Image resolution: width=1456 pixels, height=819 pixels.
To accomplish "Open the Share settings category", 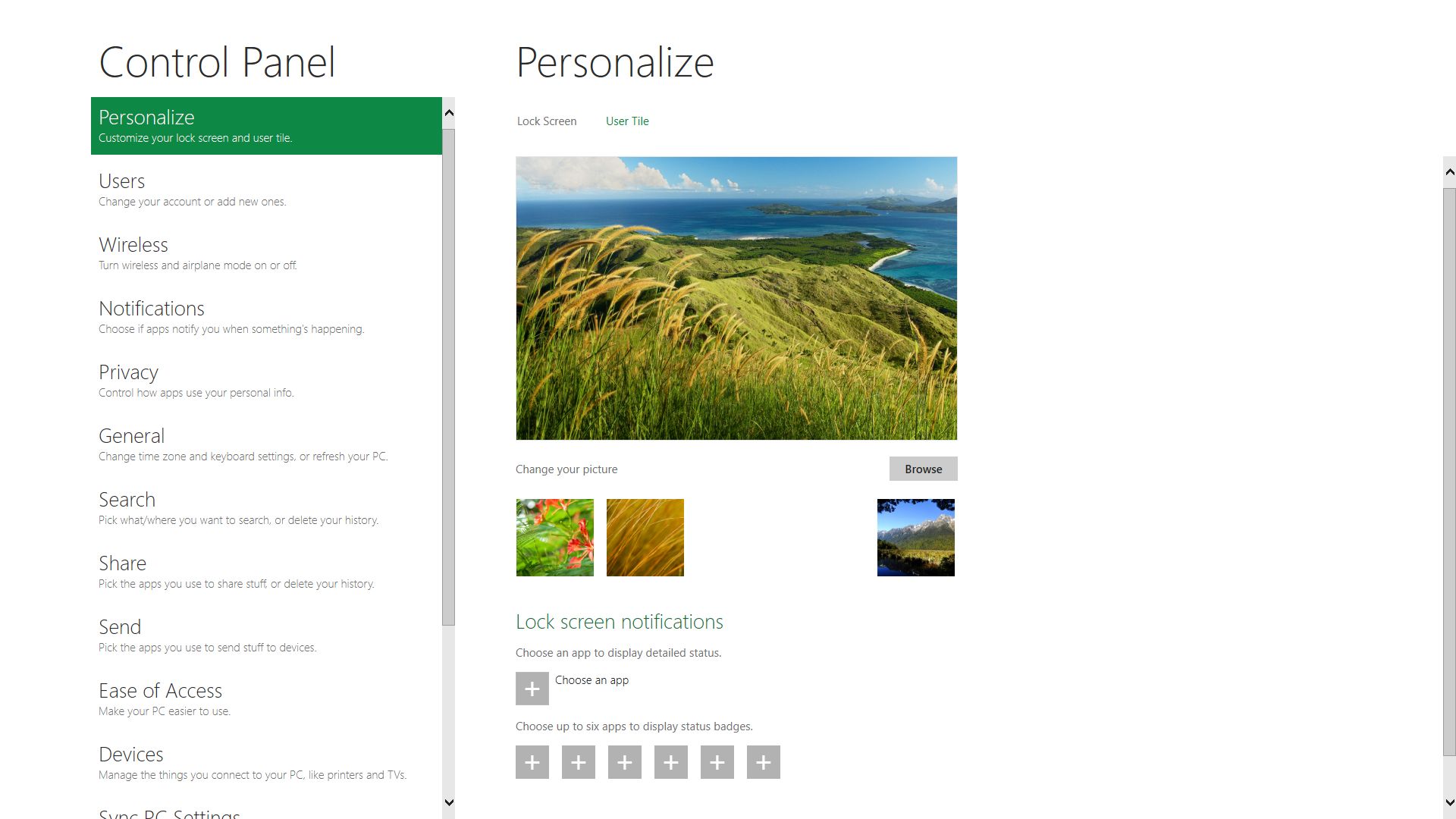I will tap(266, 572).
